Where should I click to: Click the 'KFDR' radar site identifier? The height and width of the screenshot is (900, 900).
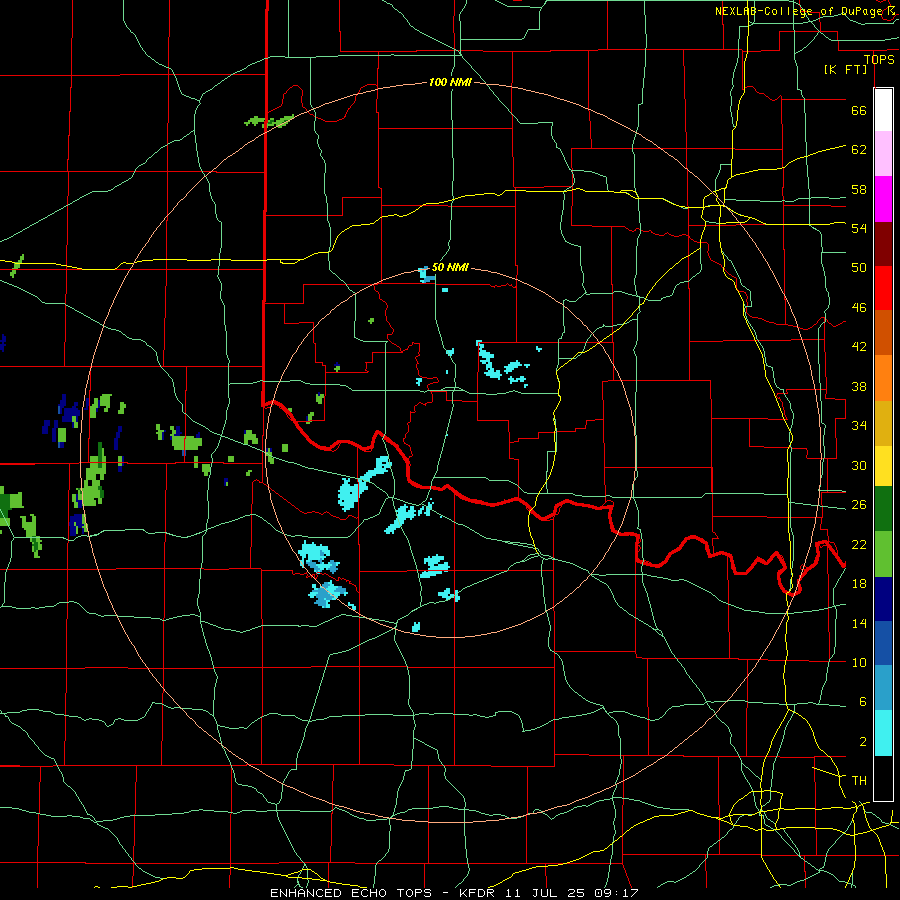click(476, 893)
